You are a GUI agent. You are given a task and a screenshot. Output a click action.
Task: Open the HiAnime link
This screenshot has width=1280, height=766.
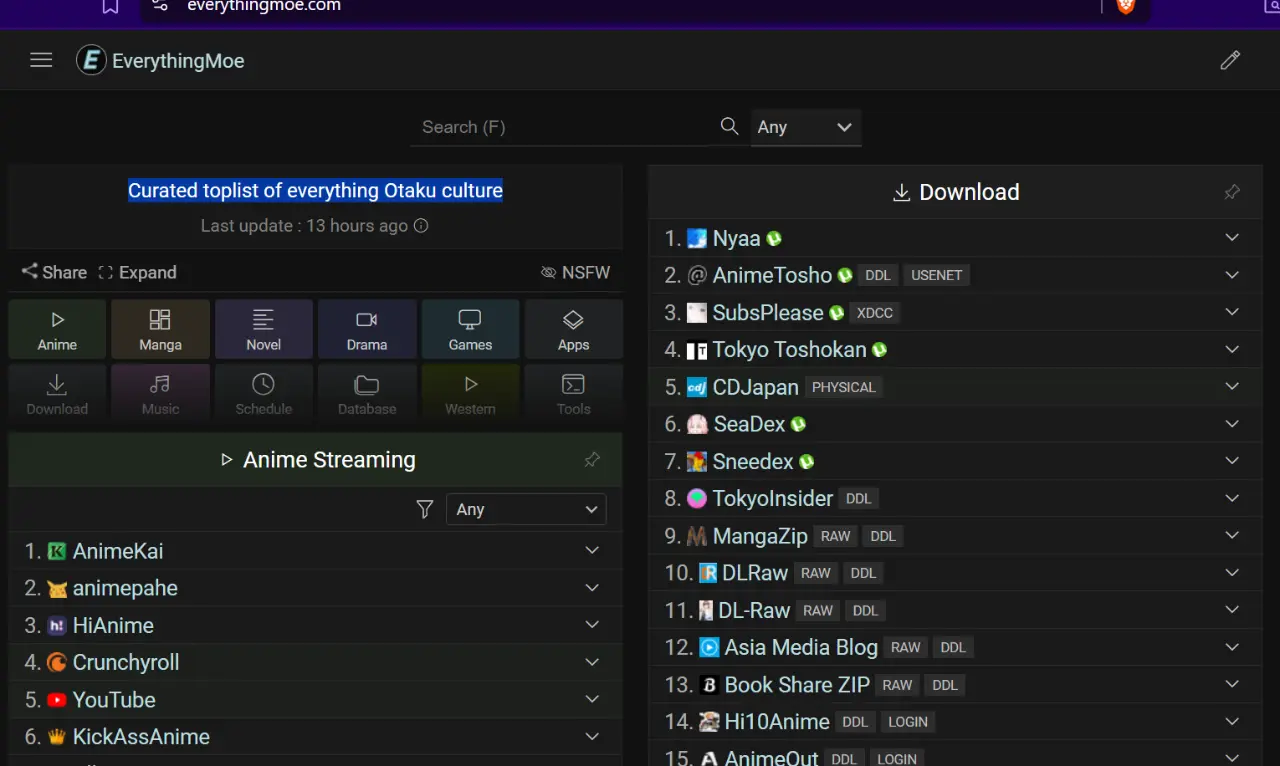click(x=113, y=625)
